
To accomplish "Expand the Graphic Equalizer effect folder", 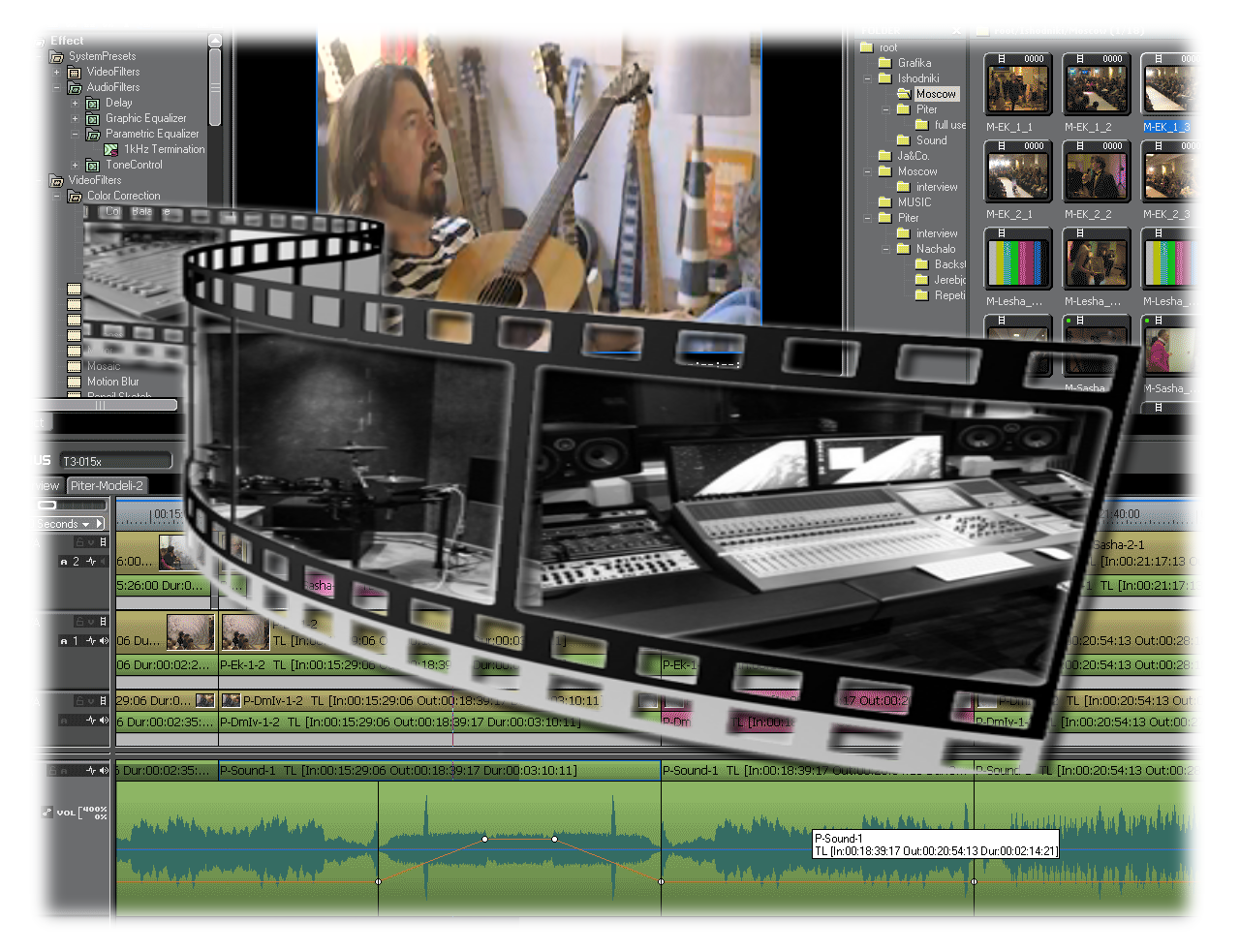I will click(x=75, y=119).
